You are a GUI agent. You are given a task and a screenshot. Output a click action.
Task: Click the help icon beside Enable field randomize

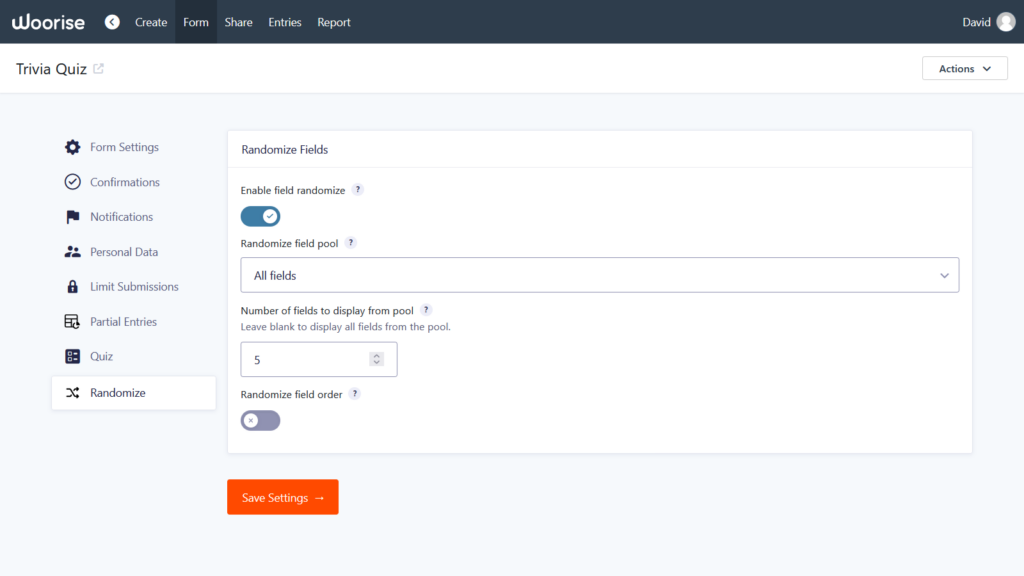[x=358, y=190]
